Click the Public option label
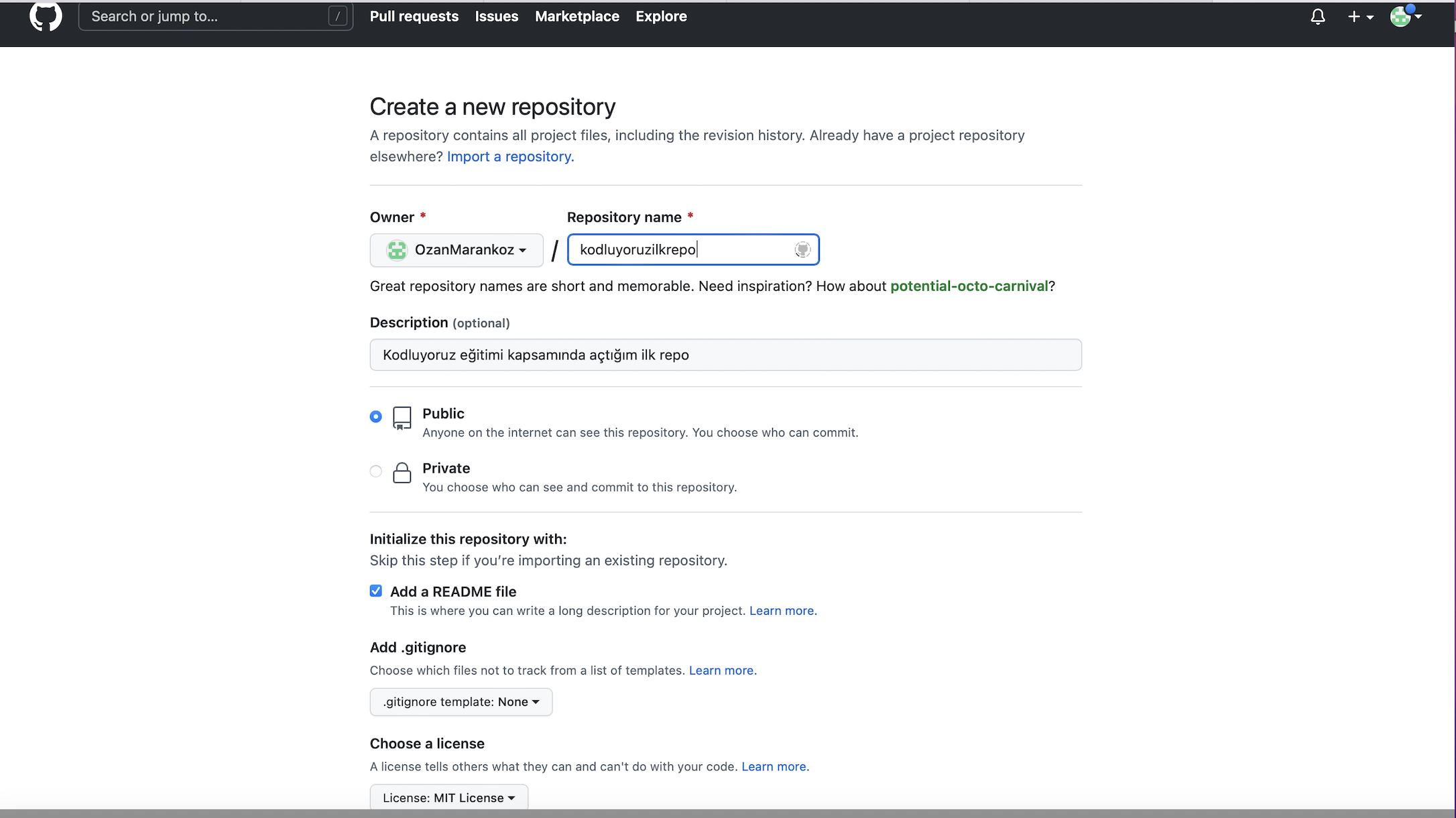 coord(443,414)
